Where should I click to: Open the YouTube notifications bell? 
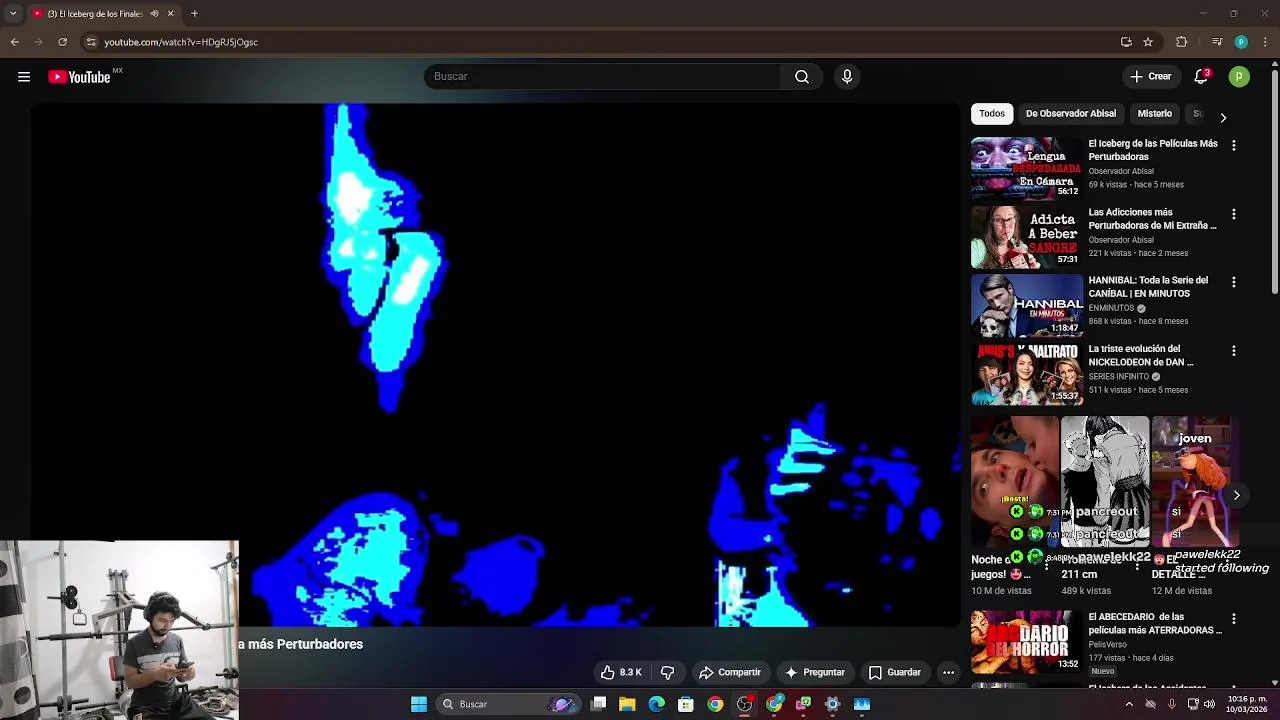pos(1201,77)
